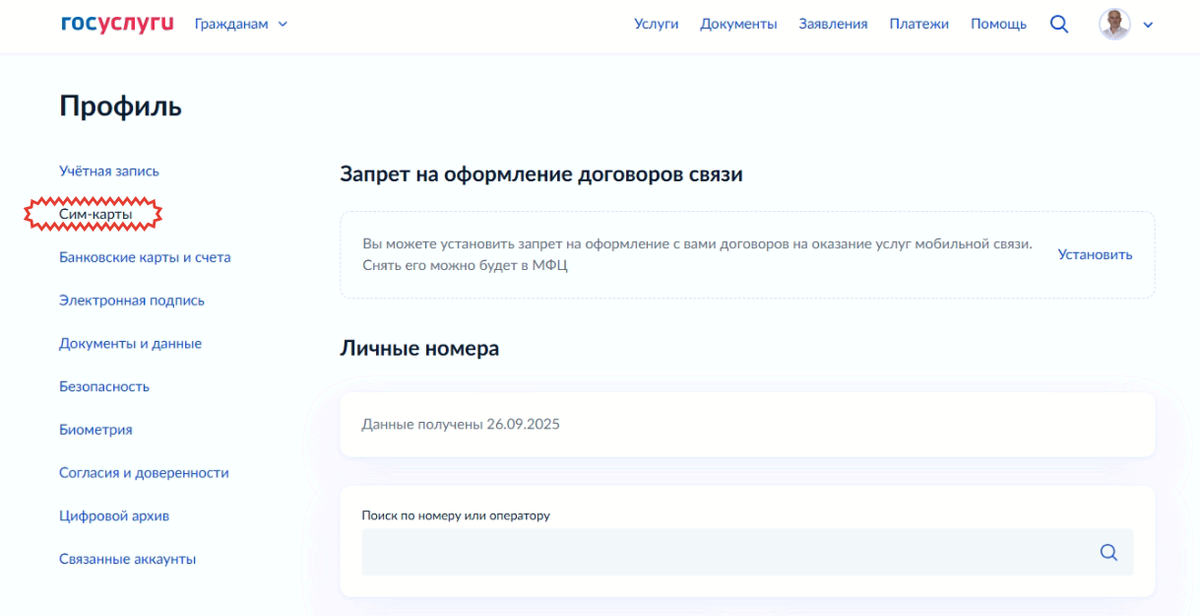
Task: Open the Услуги menu item
Action: point(656,23)
